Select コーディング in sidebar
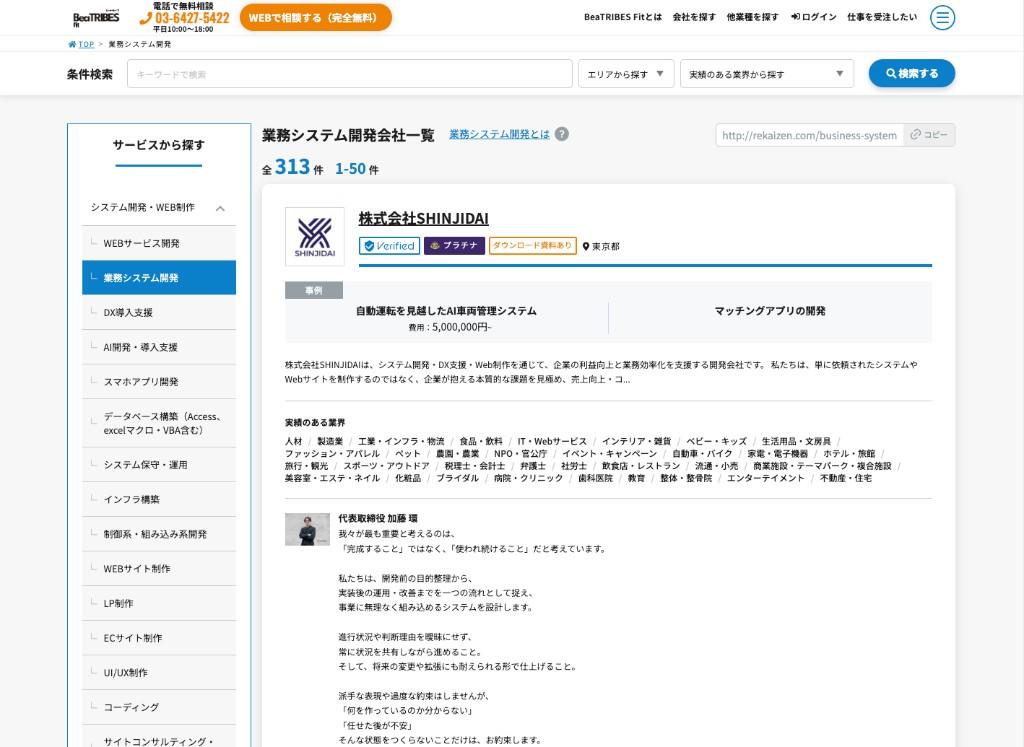 coord(159,707)
